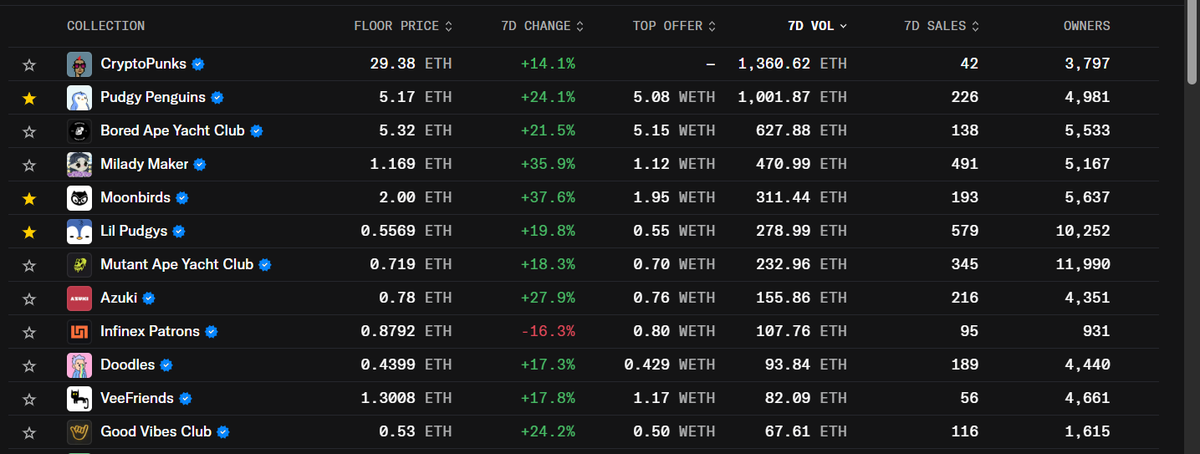
Task: Toggle the star next to Doodles
Action: click(x=29, y=366)
